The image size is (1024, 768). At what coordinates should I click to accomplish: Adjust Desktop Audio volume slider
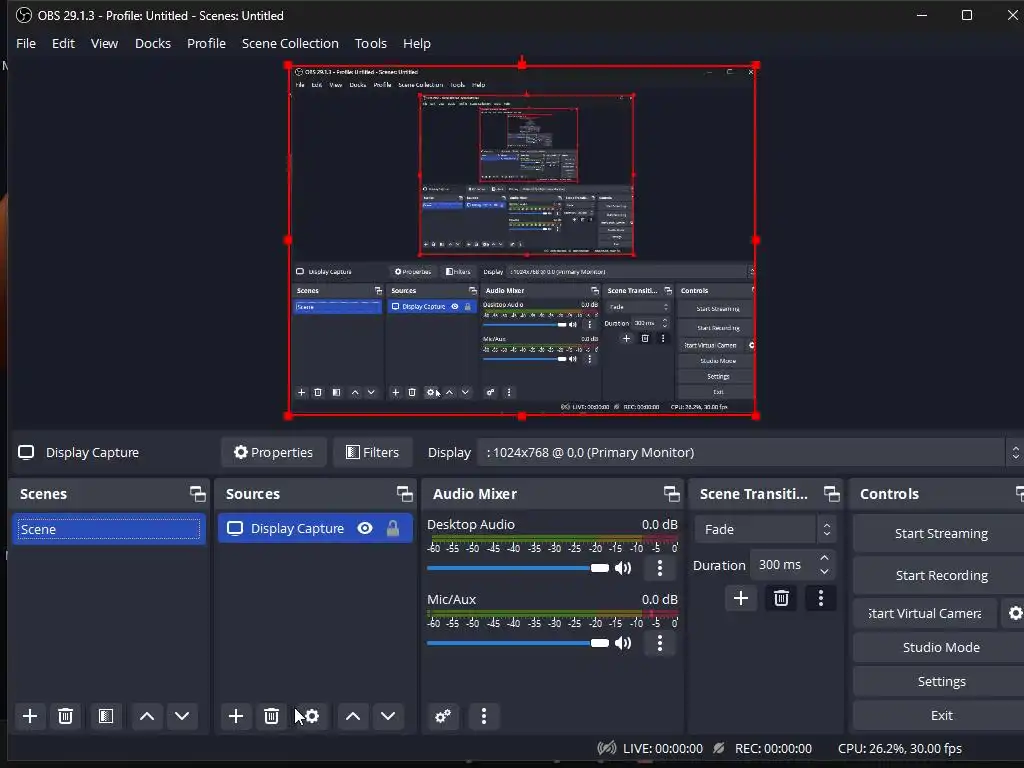(x=517, y=568)
